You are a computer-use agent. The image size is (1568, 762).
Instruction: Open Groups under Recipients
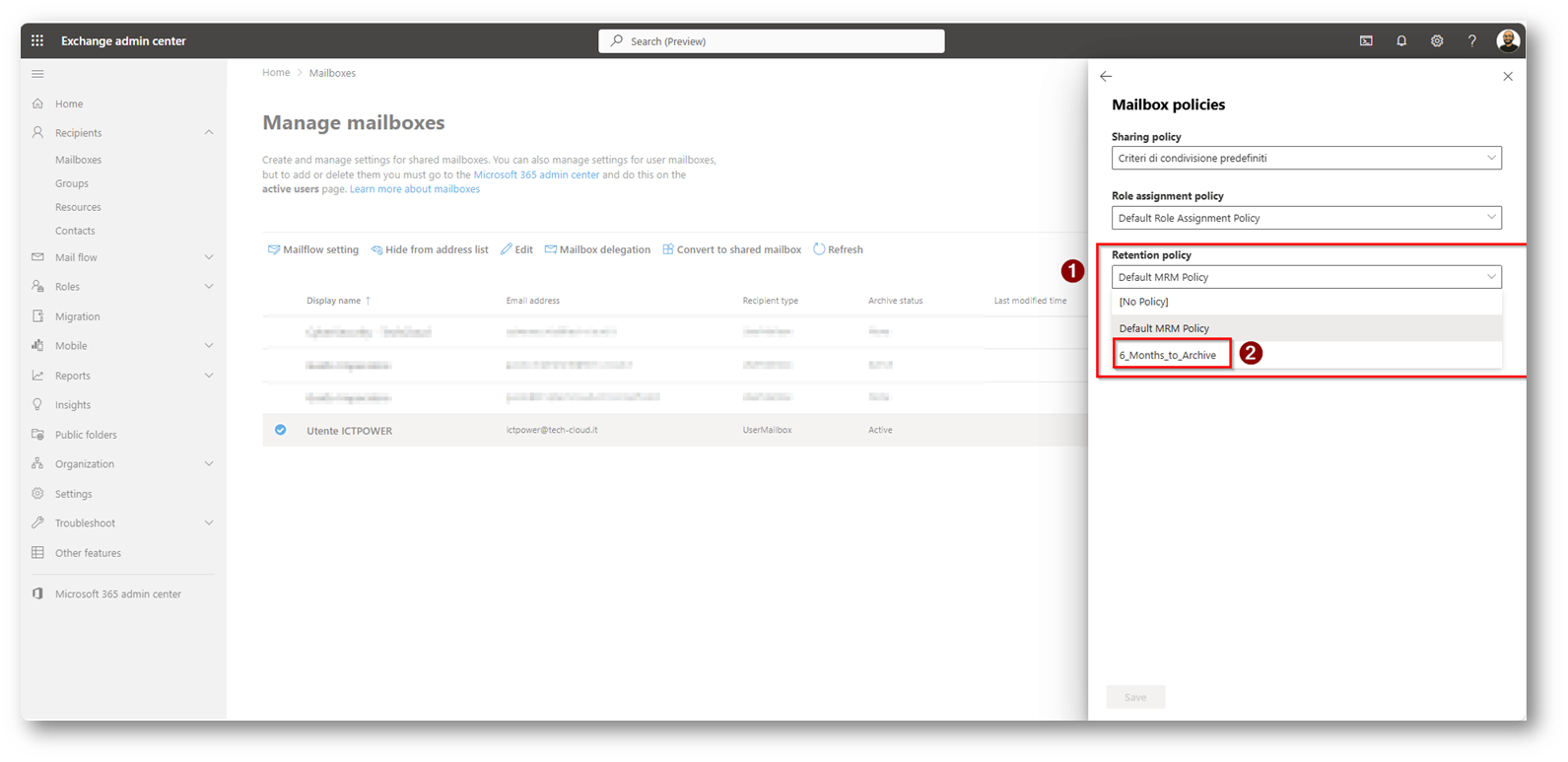[72, 183]
